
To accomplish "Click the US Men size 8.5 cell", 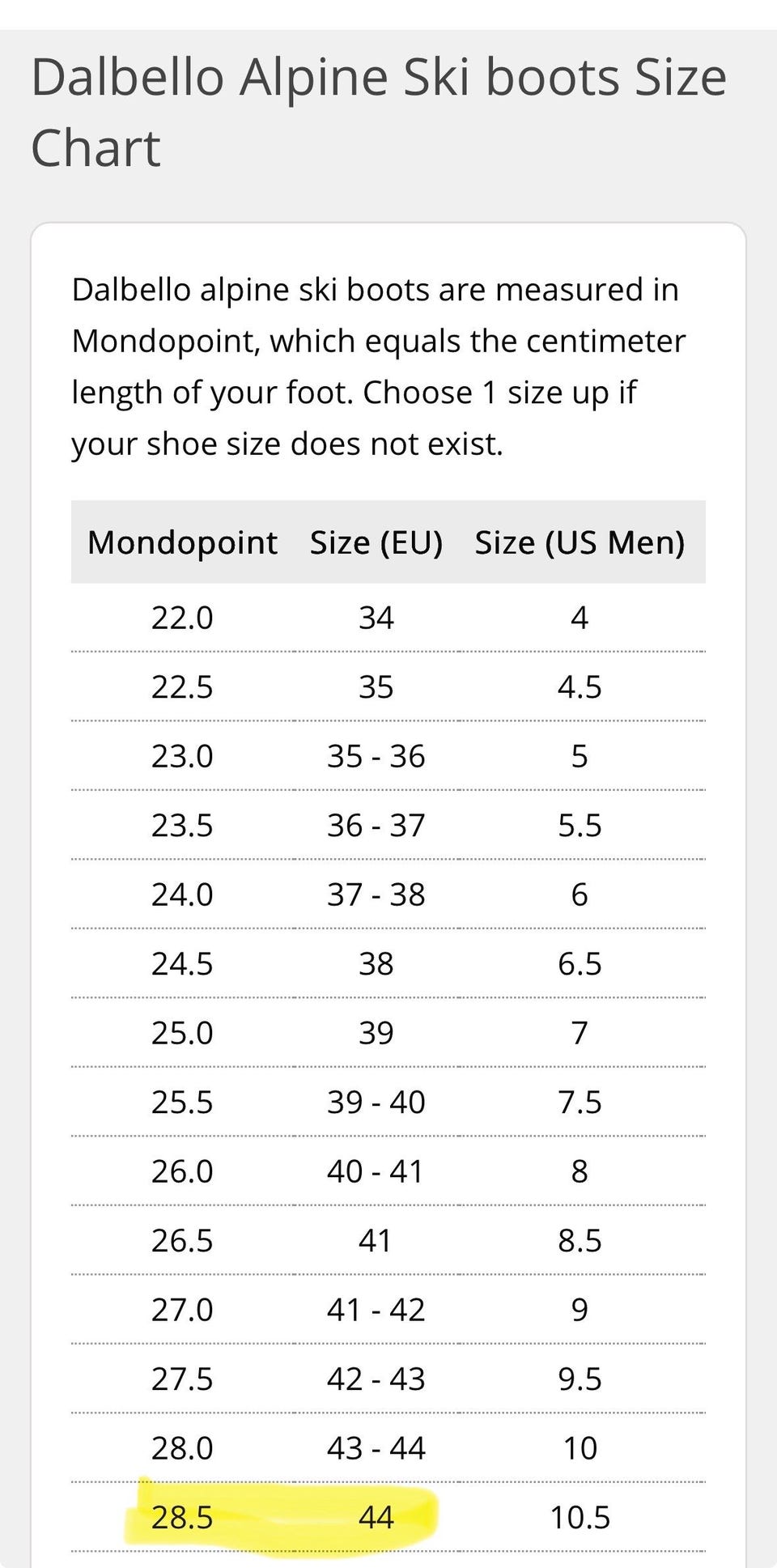I will 580,1241.
